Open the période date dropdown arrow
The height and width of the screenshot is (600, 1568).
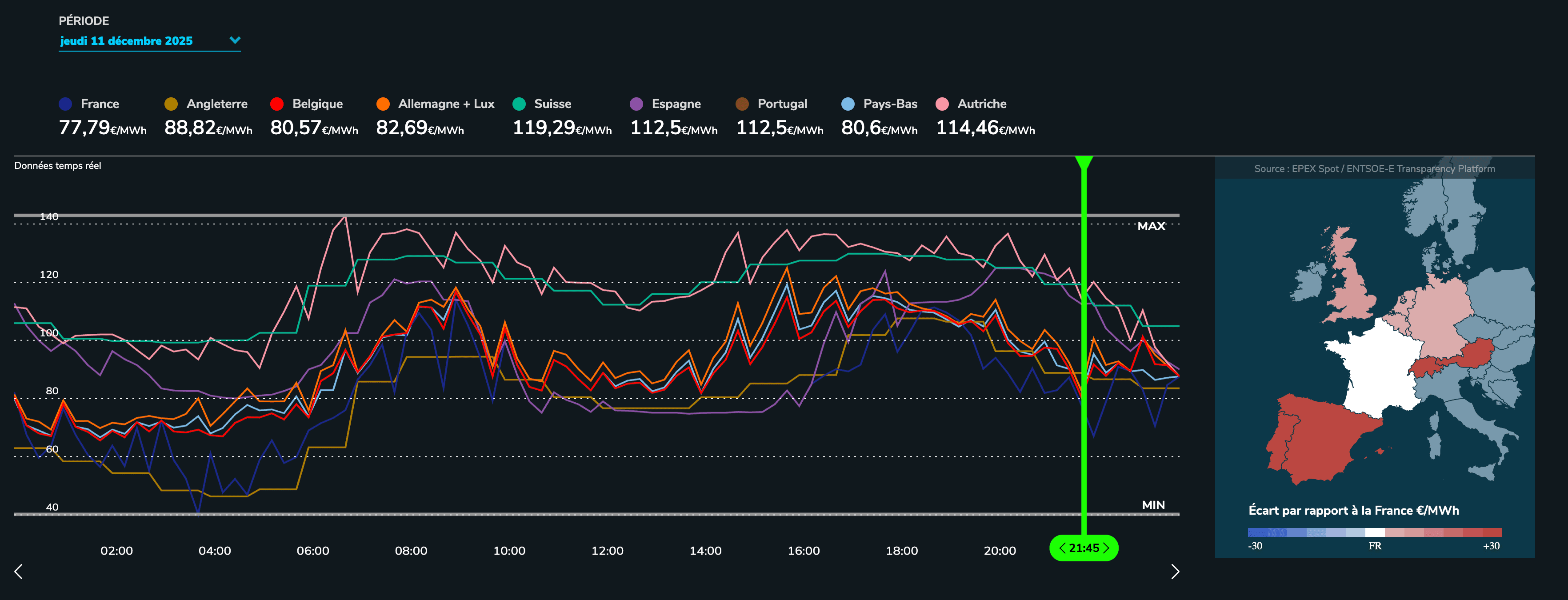tap(235, 40)
